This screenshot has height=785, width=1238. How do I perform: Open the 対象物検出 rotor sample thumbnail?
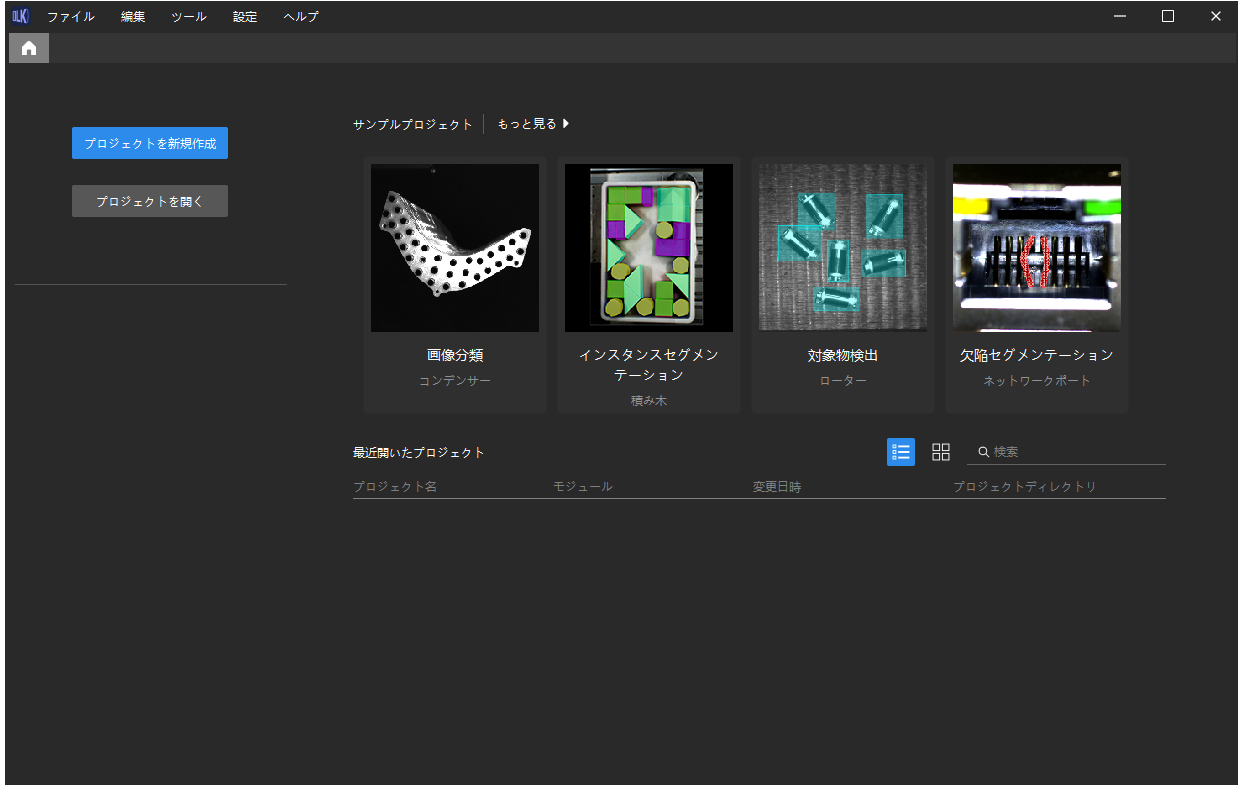point(843,248)
